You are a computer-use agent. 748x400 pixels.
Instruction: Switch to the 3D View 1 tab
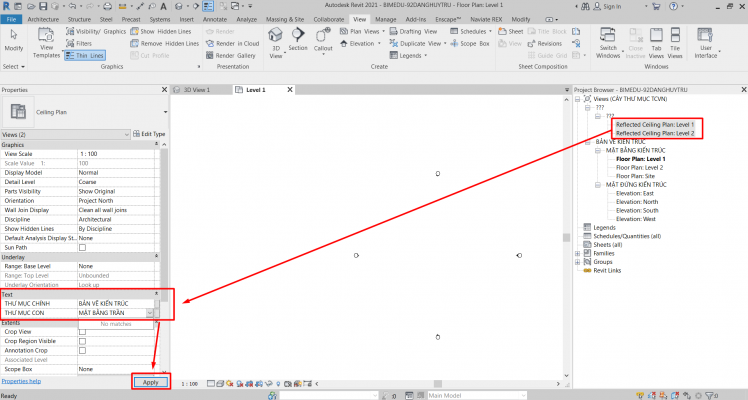pyautogui.click(x=198, y=90)
